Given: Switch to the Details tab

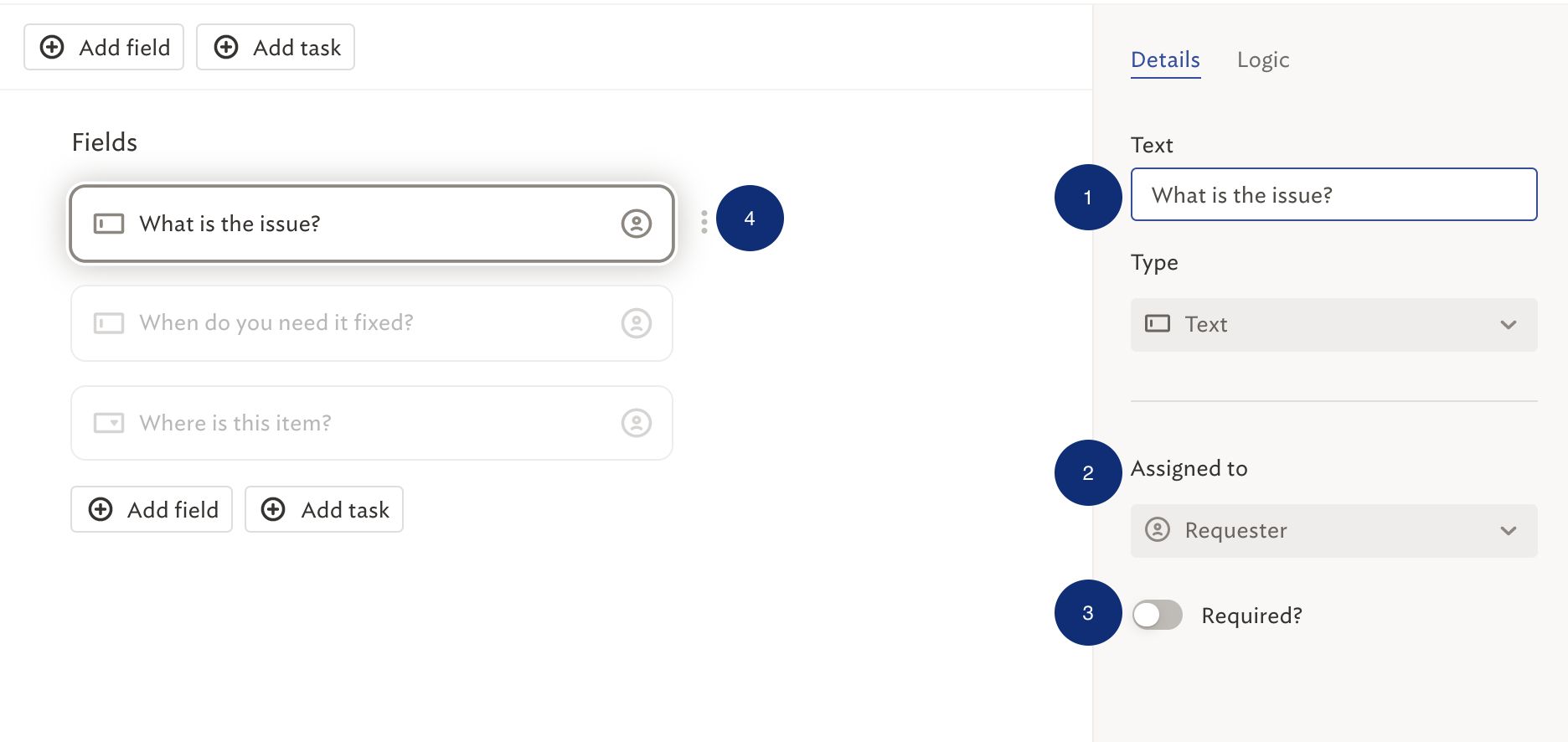Looking at the screenshot, I should point(1165,59).
